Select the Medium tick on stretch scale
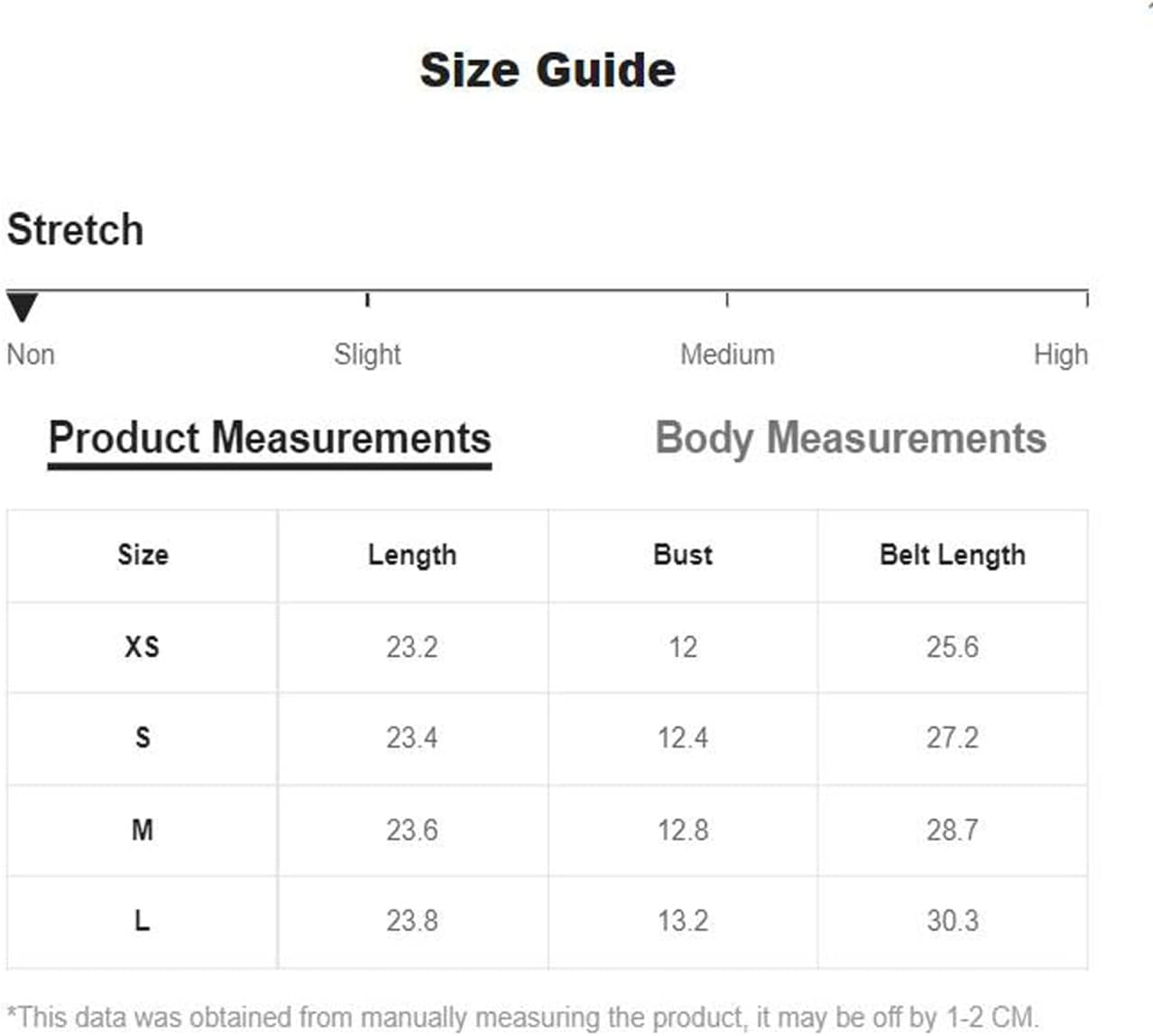 (x=727, y=300)
